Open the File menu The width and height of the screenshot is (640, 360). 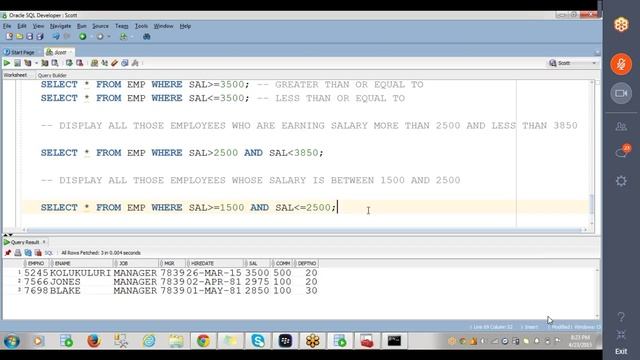tap(7, 26)
